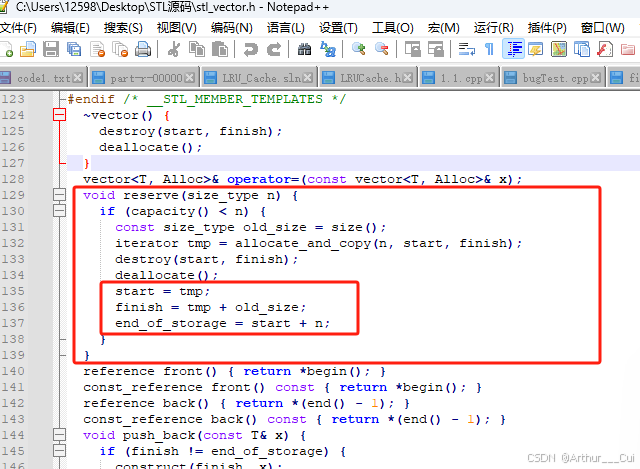Click the Paste clipboard icon
640x469 pixels.
(x=220, y=49)
